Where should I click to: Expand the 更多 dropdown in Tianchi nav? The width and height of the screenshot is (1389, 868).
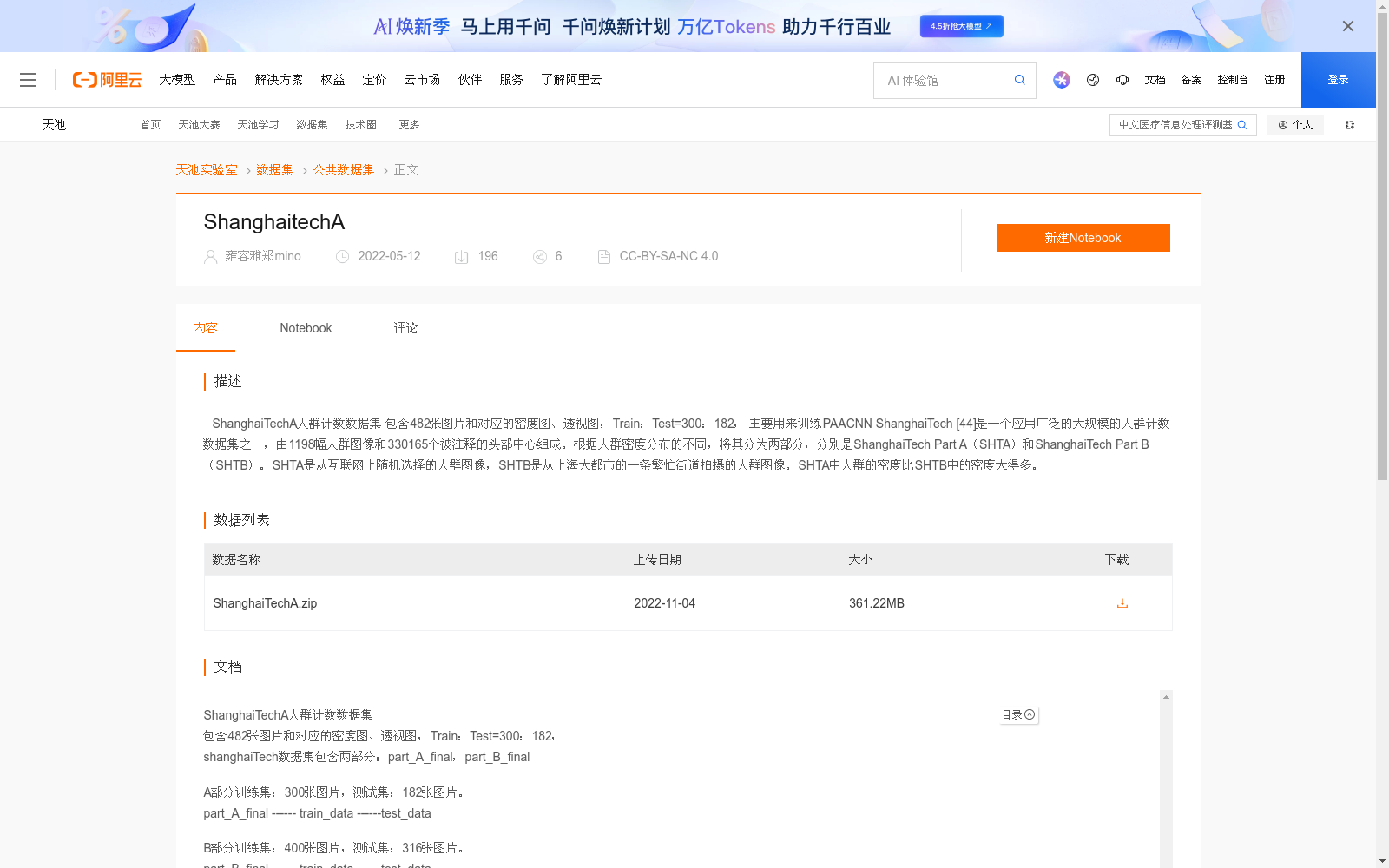[409, 125]
